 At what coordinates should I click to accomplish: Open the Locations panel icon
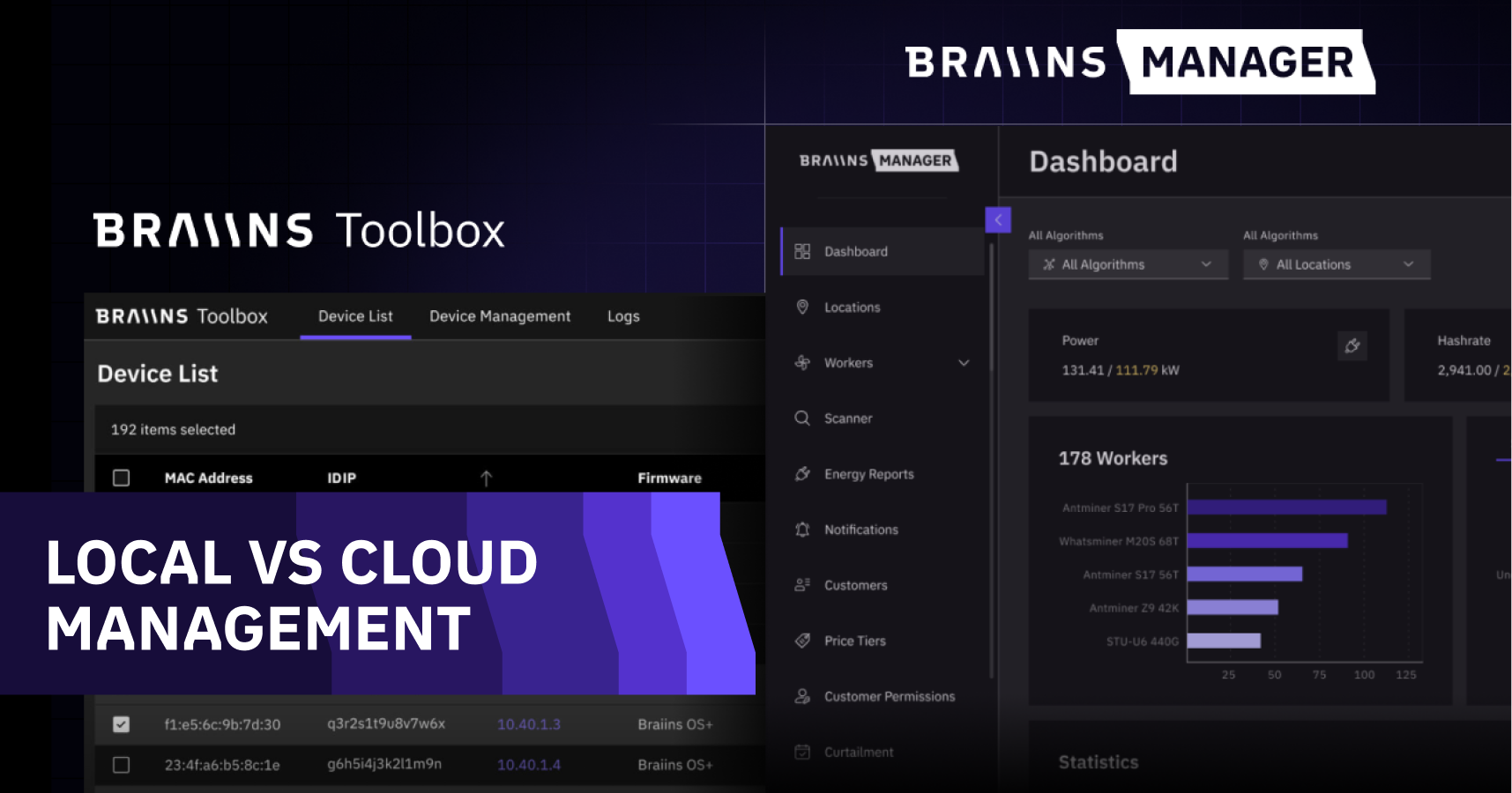pyautogui.click(x=802, y=307)
